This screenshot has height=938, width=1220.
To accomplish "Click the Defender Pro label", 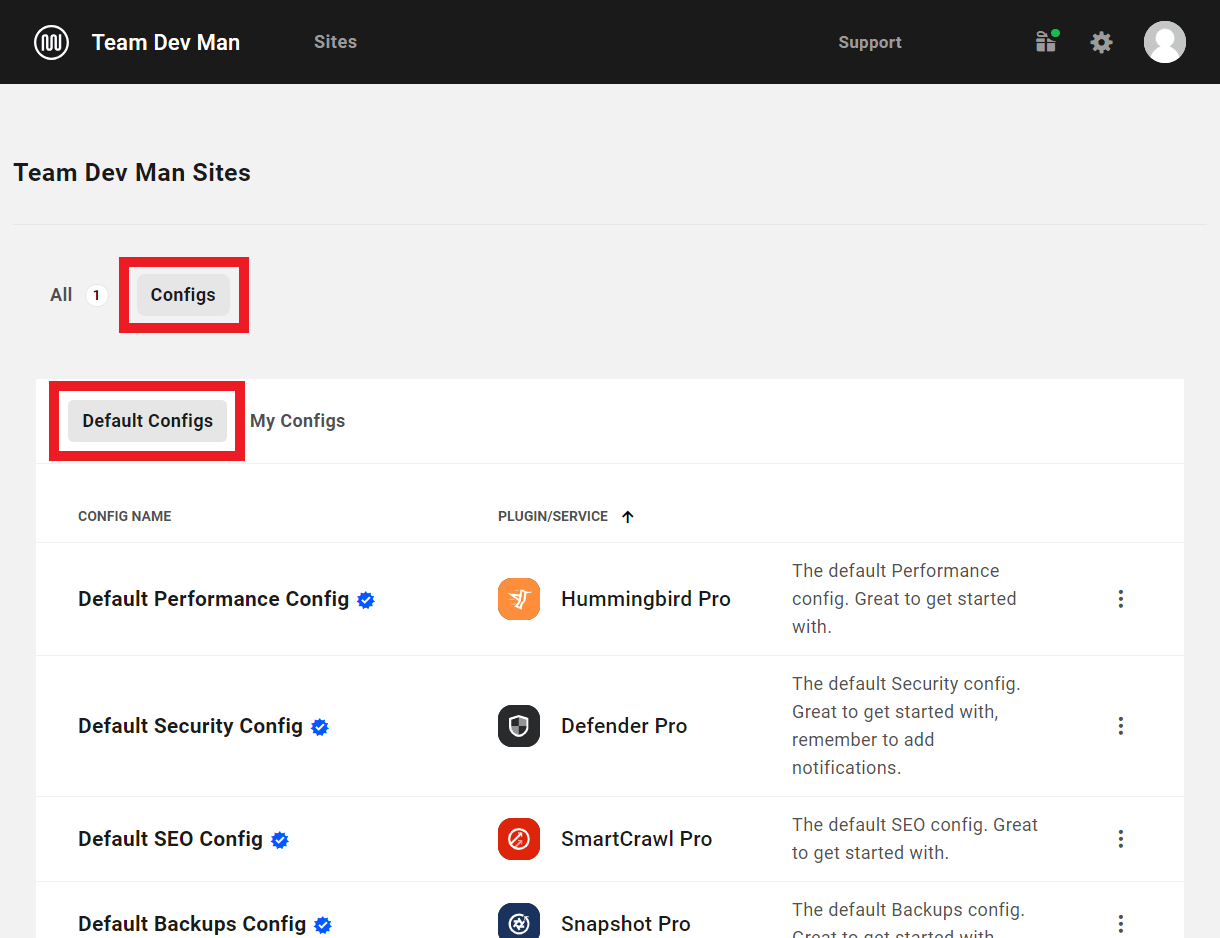I will (624, 726).
